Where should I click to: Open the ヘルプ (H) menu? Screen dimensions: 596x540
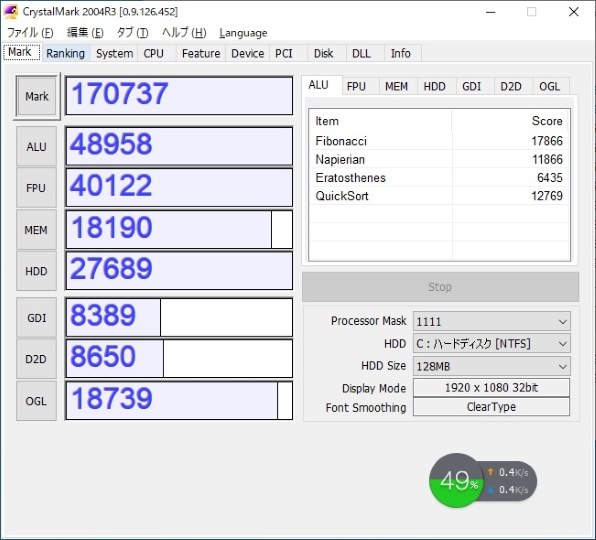point(184,33)
